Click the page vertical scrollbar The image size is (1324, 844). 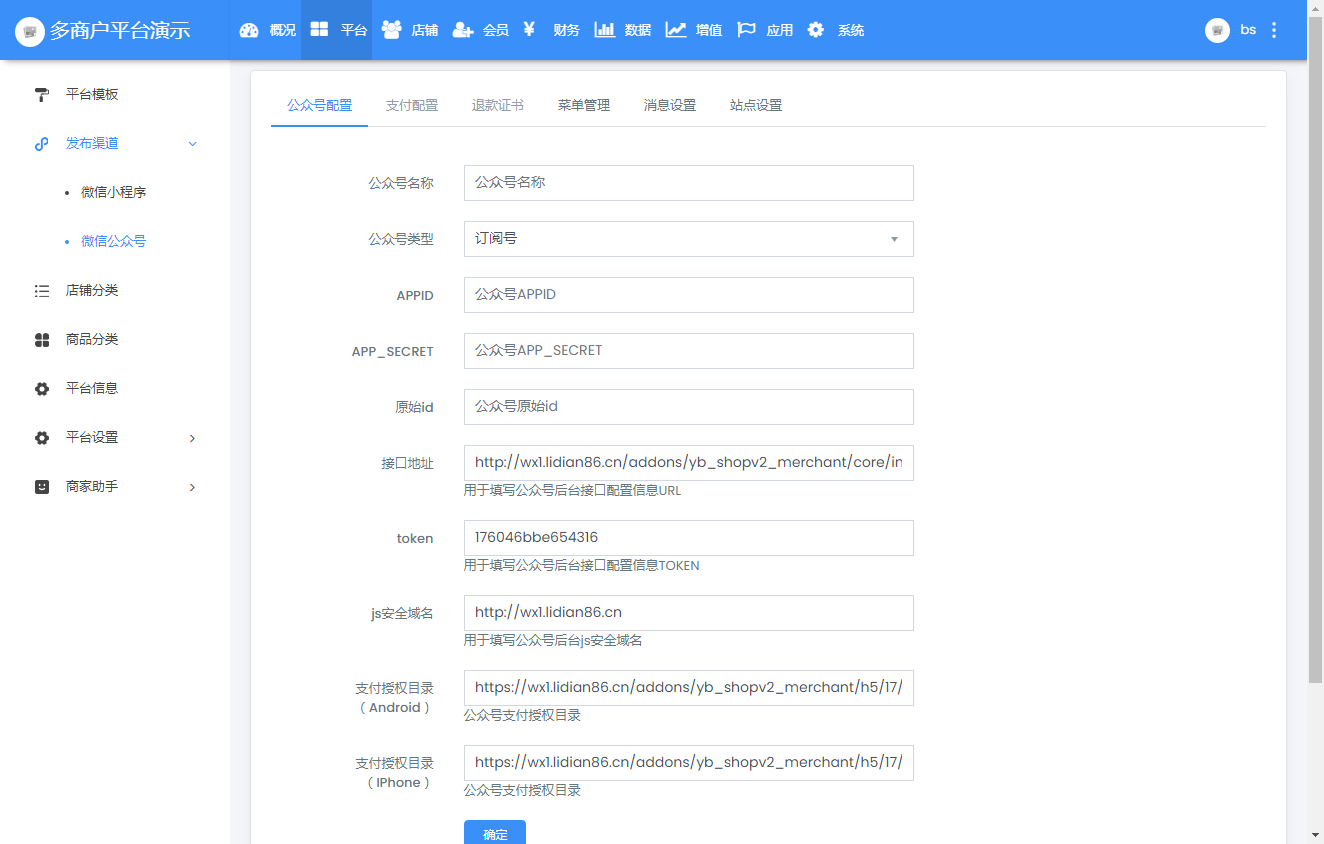[1315, 350]
